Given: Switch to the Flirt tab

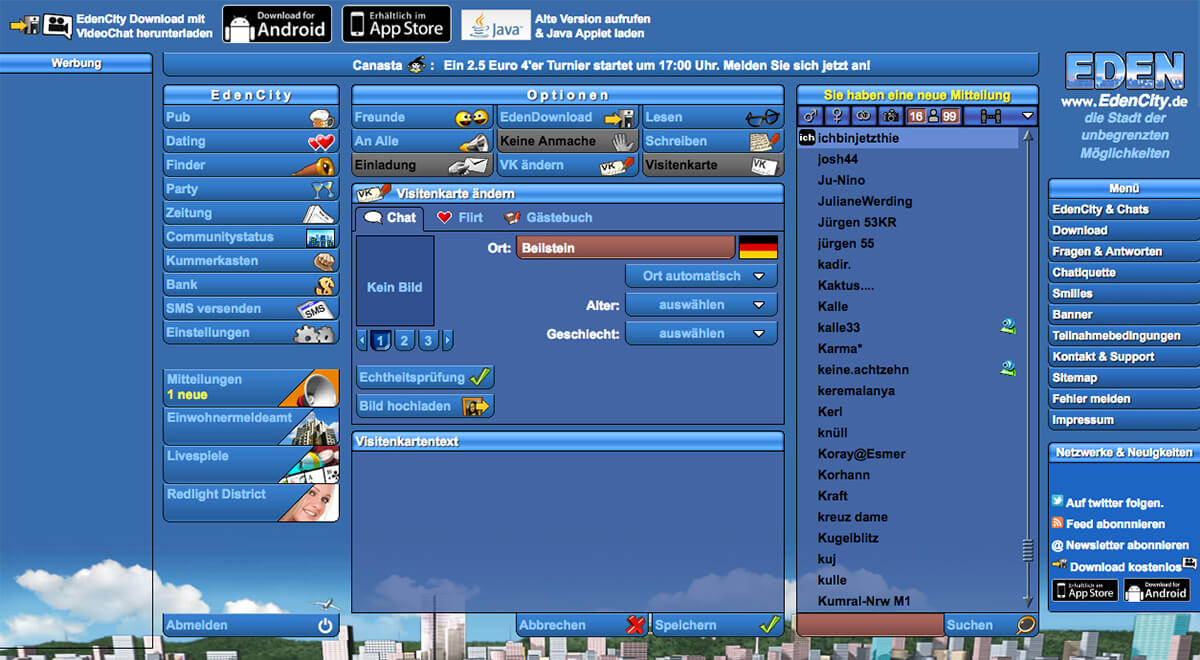Looking at the screenshot, I should (x=460, y=217).
